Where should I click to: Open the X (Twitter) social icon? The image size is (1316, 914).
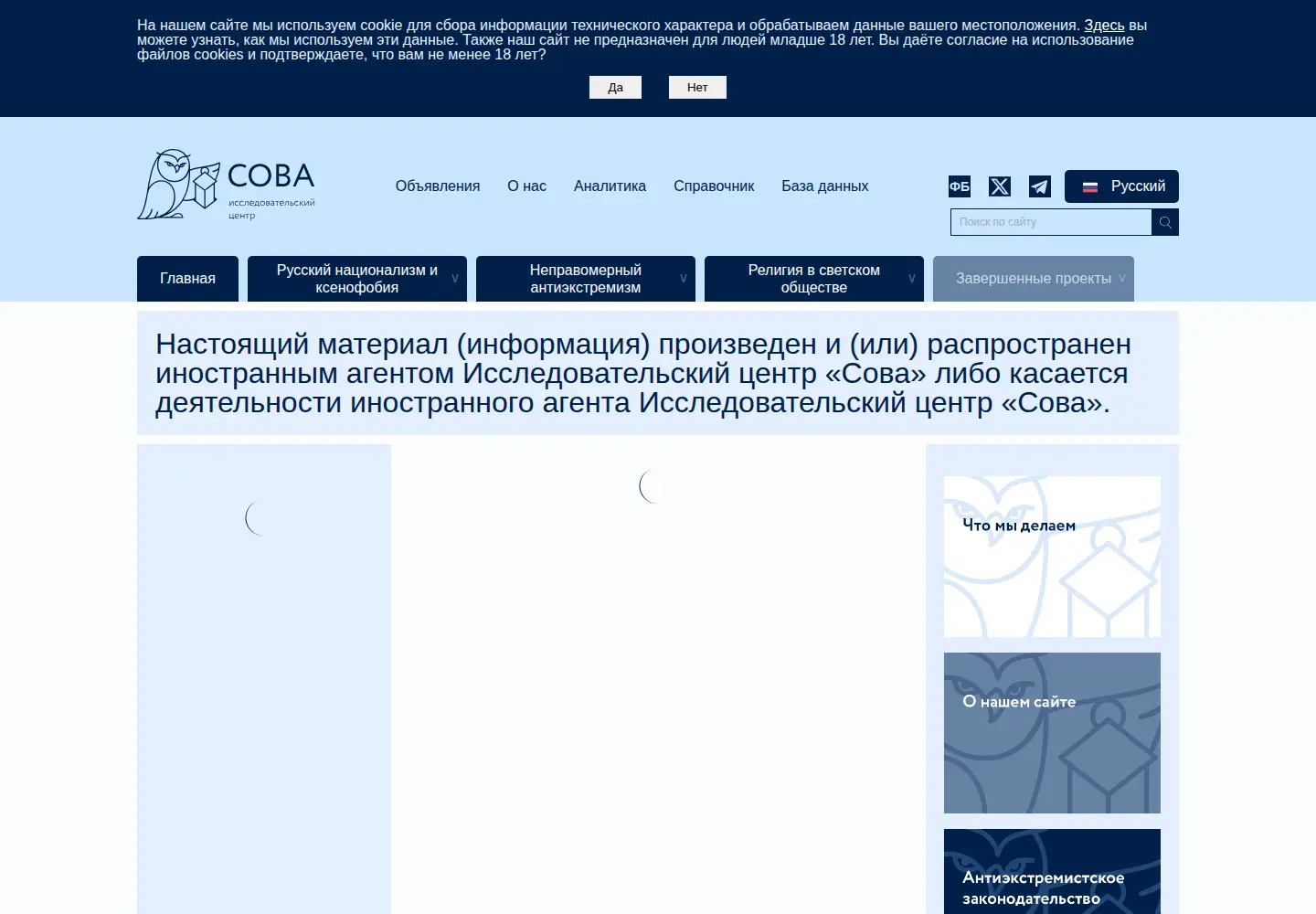click(x=1000, y=186)
